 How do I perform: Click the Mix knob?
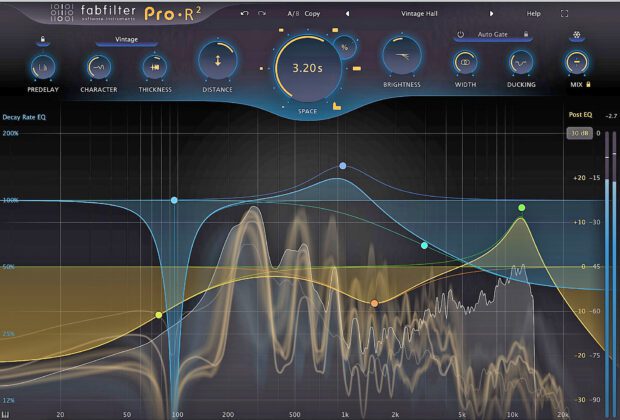coord(577,62)
